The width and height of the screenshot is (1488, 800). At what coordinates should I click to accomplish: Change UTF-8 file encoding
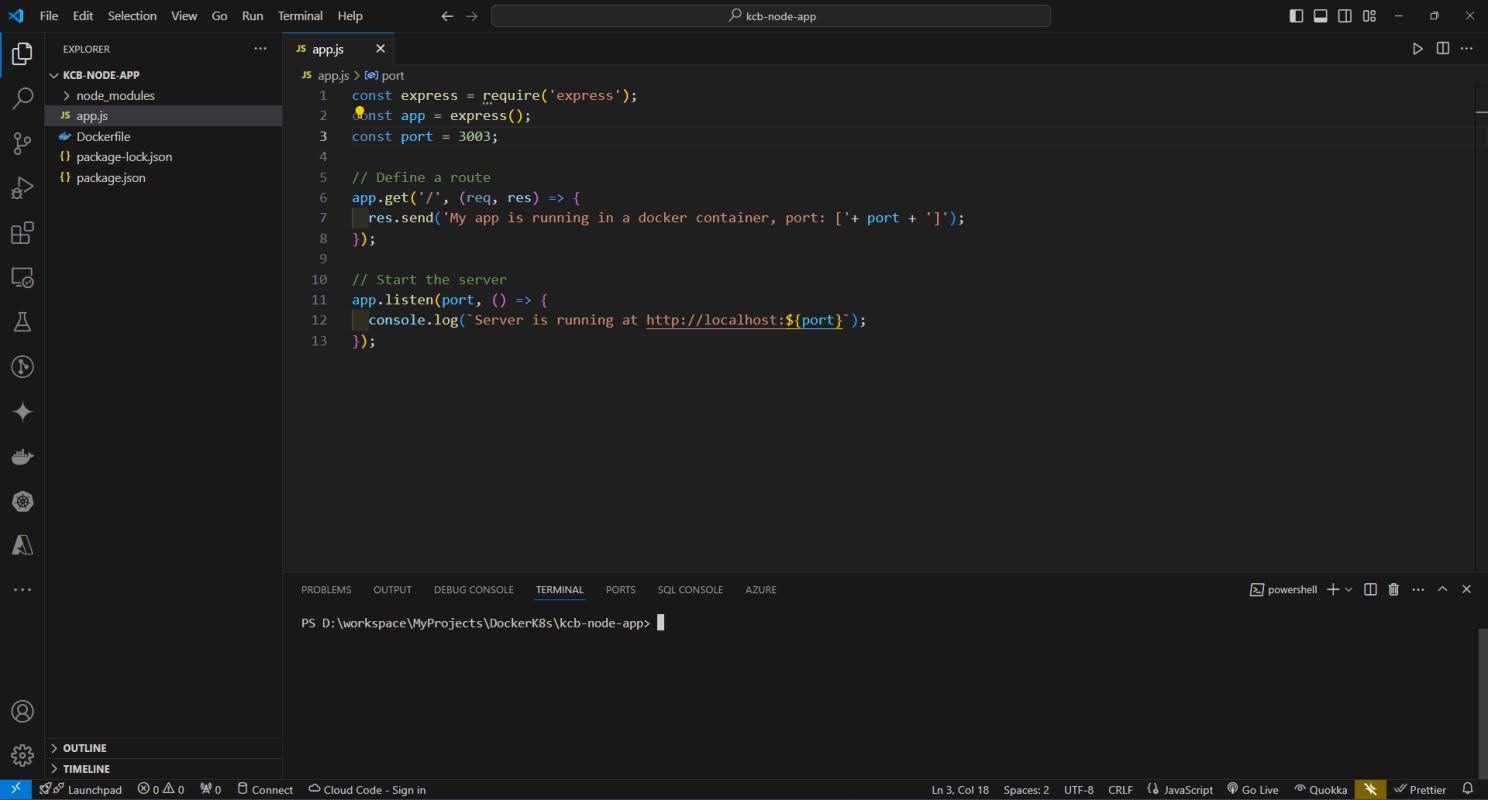pos(1078,790)
